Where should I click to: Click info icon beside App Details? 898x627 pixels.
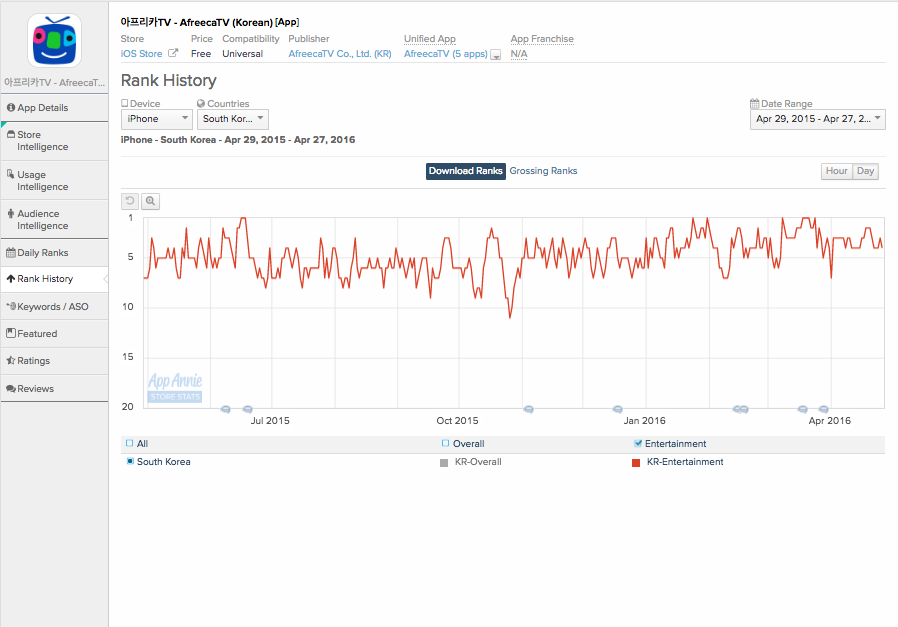coord(11,107)
